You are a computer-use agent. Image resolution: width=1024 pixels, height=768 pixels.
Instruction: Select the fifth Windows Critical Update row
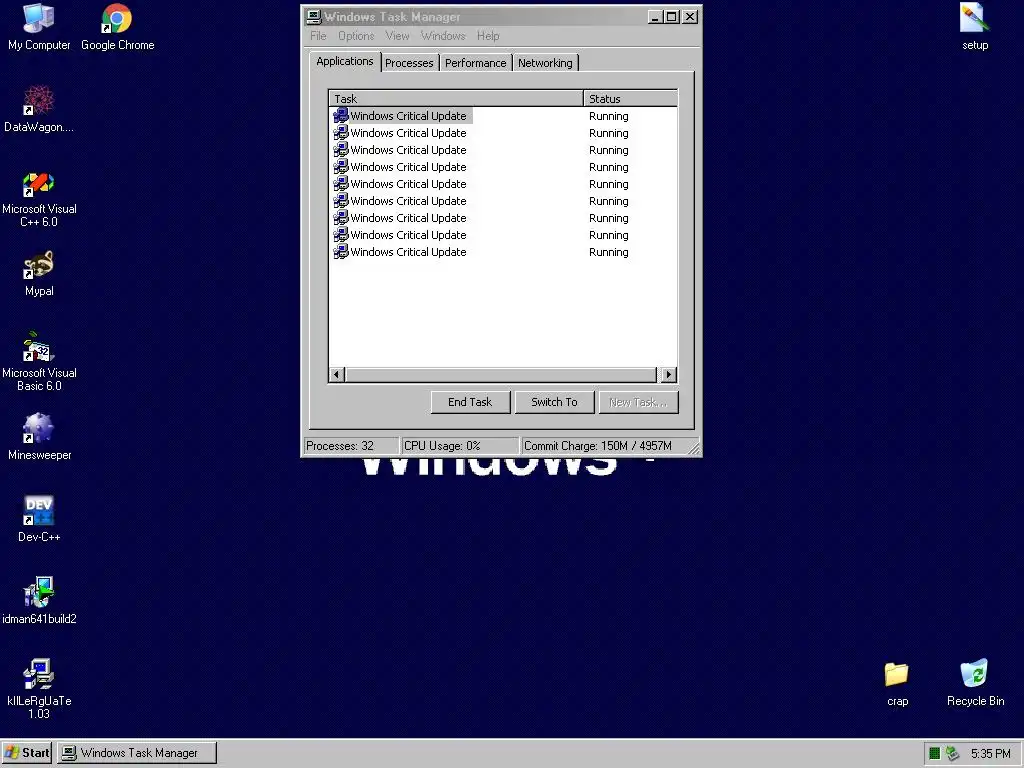tap(503, 184)
